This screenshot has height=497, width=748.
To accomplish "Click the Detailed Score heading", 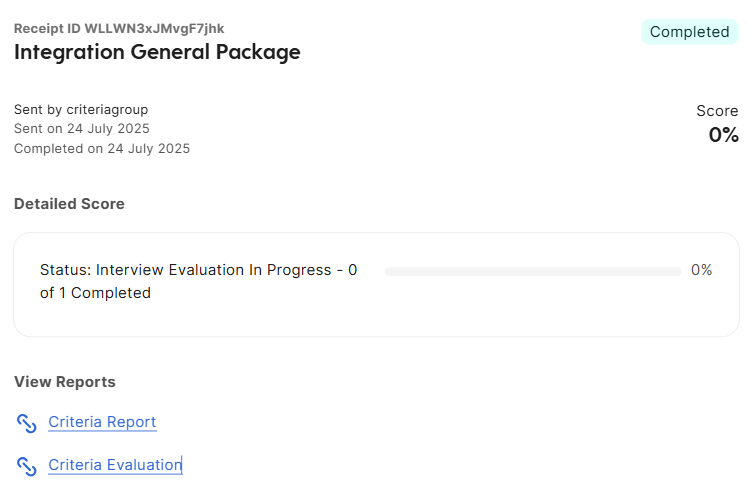I will (69, 204).
